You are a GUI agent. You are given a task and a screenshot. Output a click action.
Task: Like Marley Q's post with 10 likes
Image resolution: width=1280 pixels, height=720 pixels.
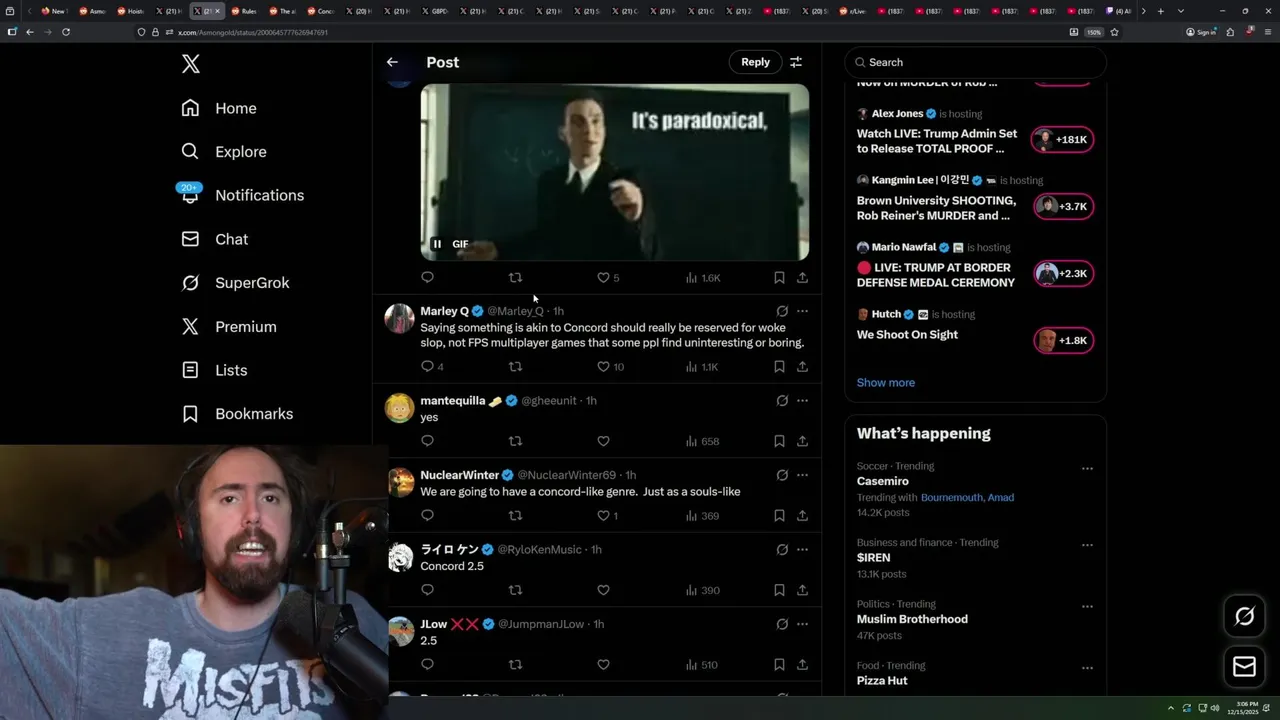coord(610,366)
